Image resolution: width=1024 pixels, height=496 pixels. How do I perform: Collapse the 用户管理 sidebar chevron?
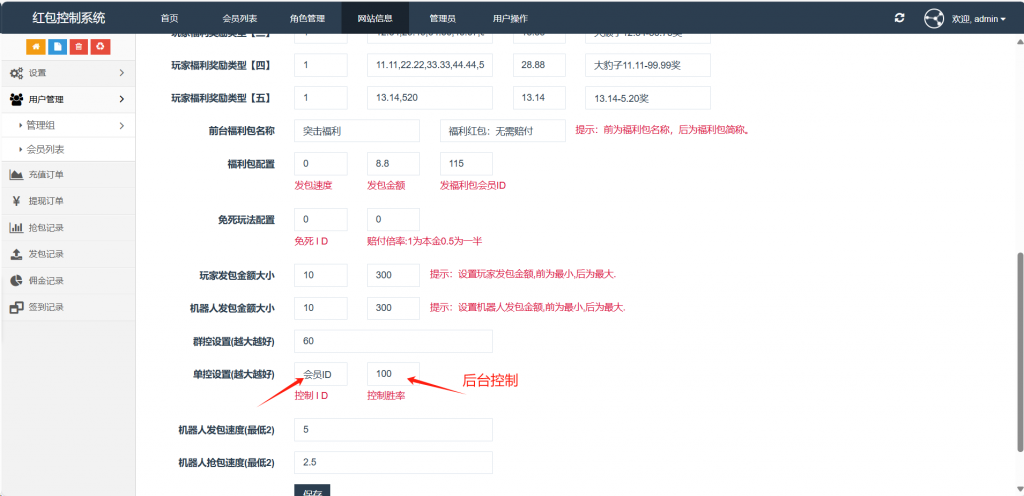point(121,99)
